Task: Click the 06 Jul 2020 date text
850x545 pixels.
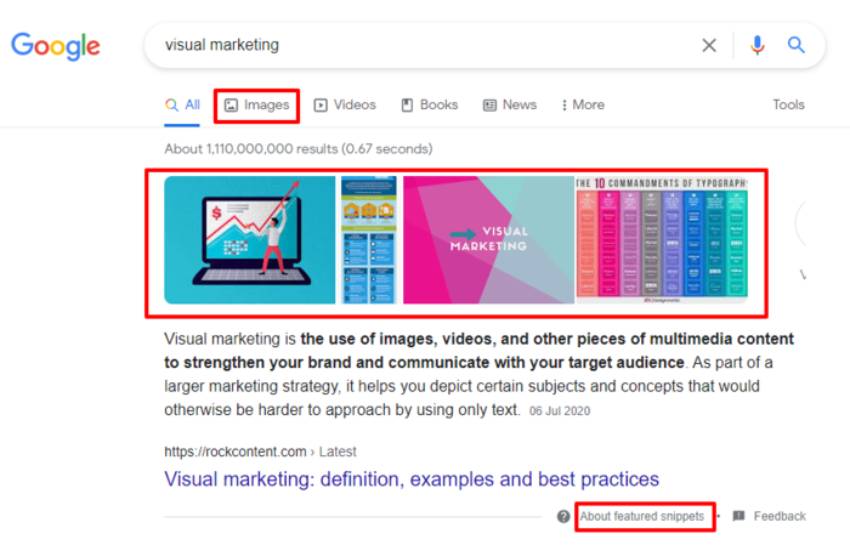Action: pyautogui.click(x=559, y=411)
